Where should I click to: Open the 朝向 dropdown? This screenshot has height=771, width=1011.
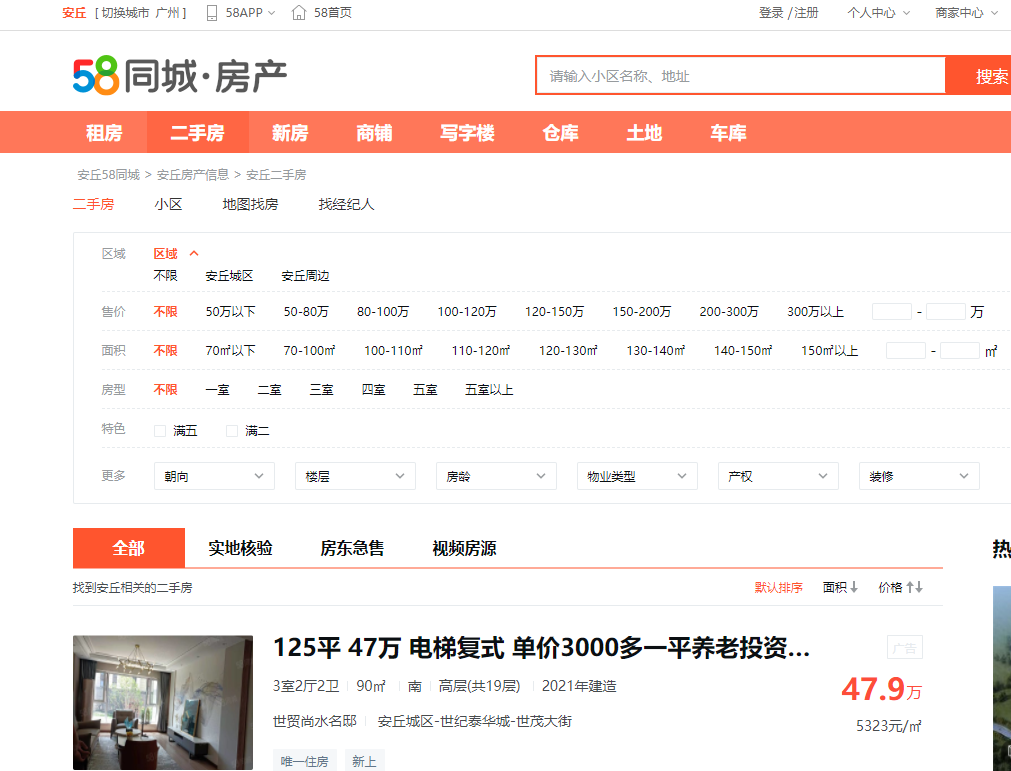coord(214,476)
